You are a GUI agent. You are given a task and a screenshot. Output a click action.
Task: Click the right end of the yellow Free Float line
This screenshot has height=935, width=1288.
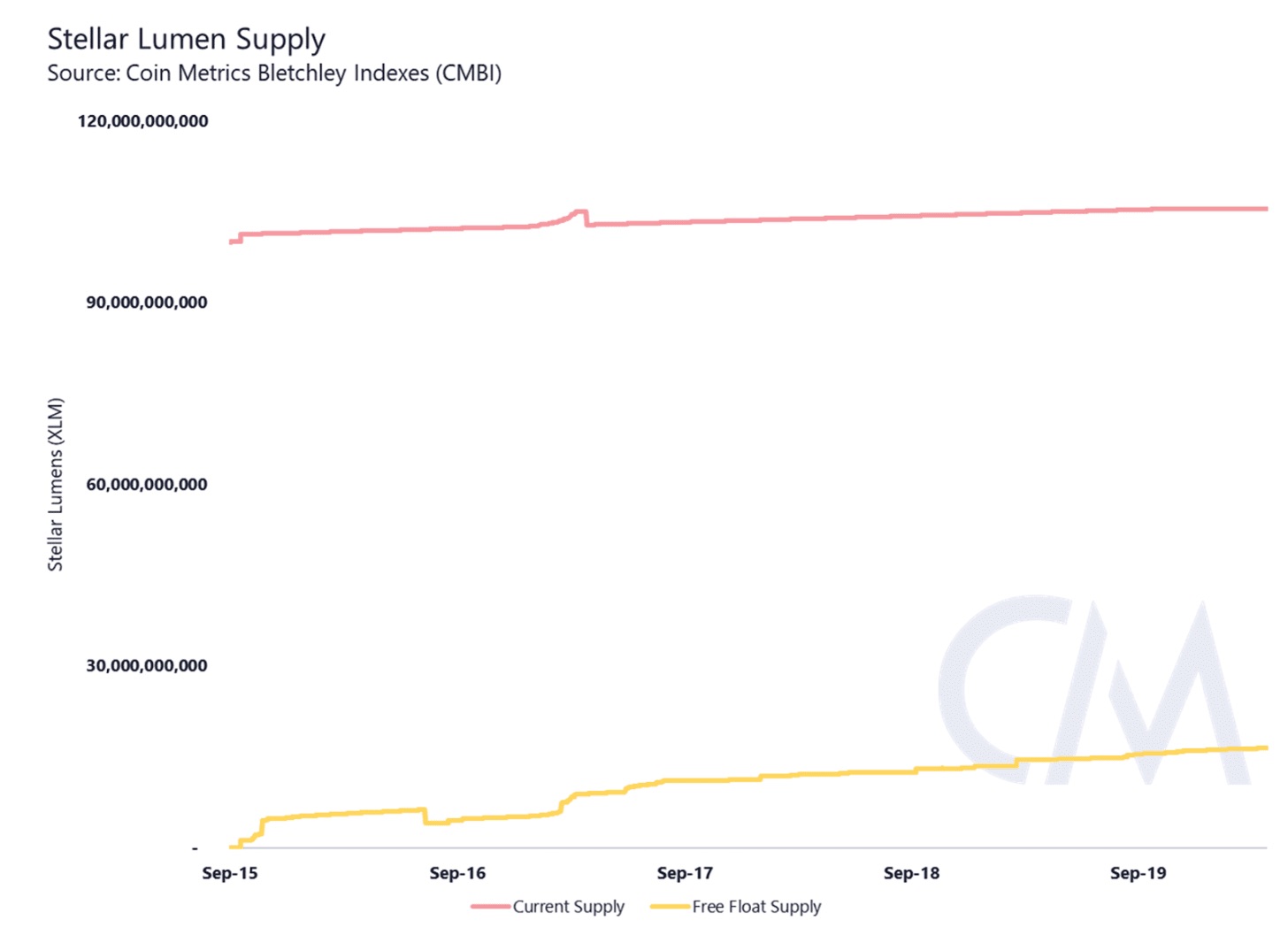[1264, 748]
